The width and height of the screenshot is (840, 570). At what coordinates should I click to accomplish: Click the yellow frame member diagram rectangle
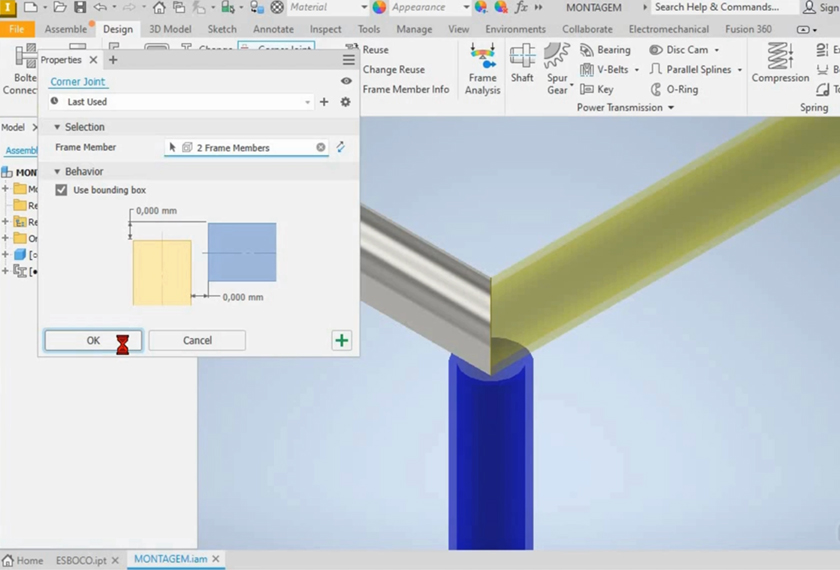coord(162,272)
